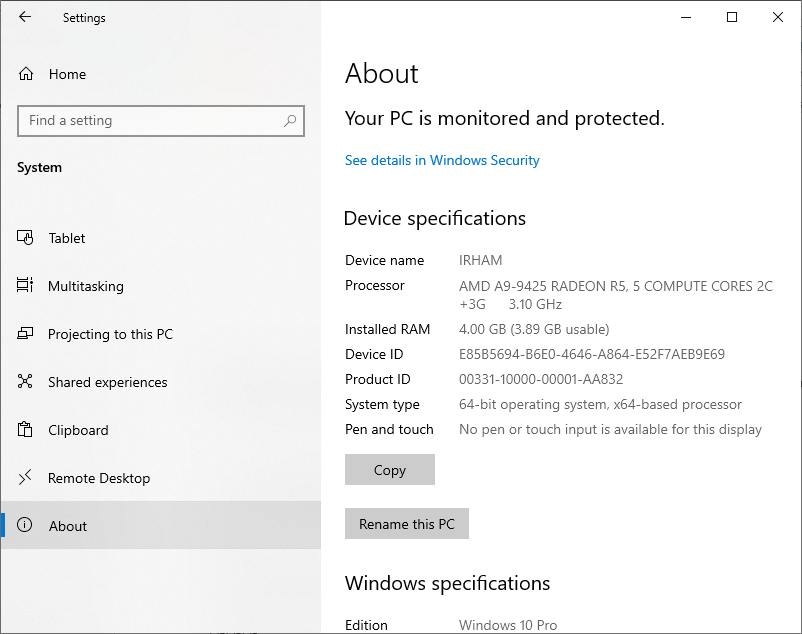Go to Multitasking settings
The image size is (802, 634).
pos(161,286)
